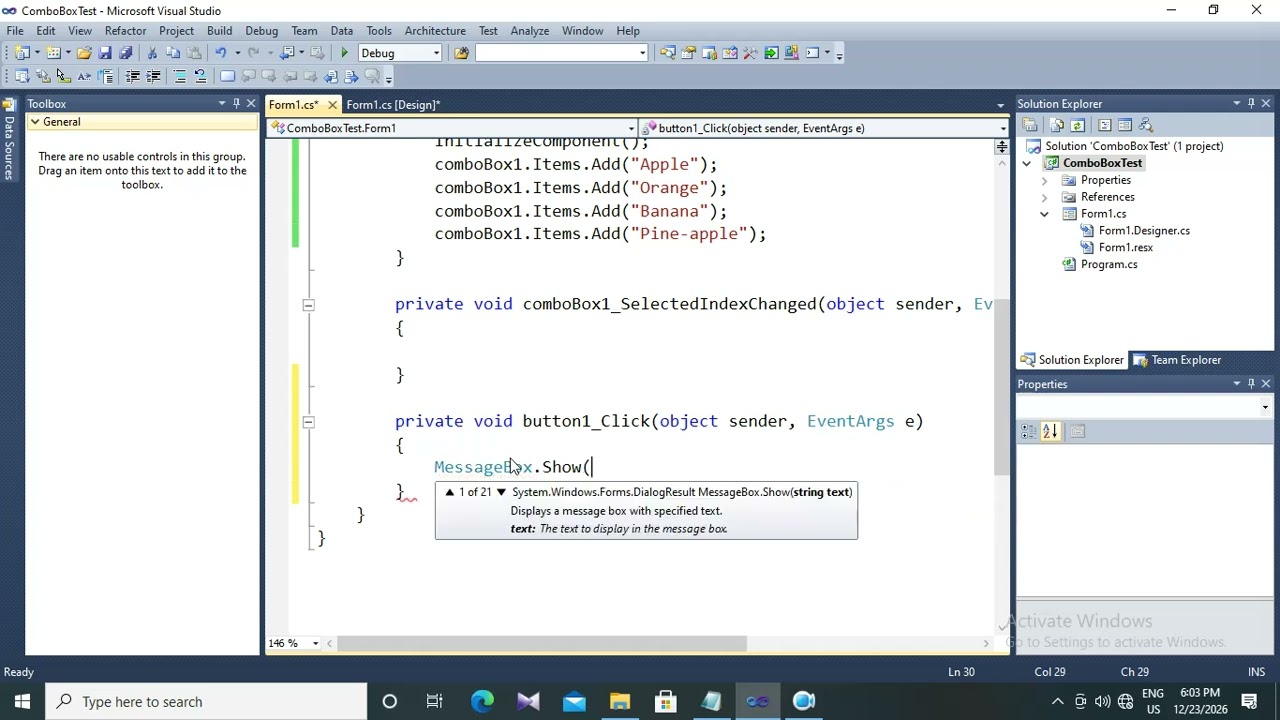The height and width of the screenshot is (720, 1280).
Task: Click the code editor vertical scrollbar thumb
Action: pos(1001,387)
